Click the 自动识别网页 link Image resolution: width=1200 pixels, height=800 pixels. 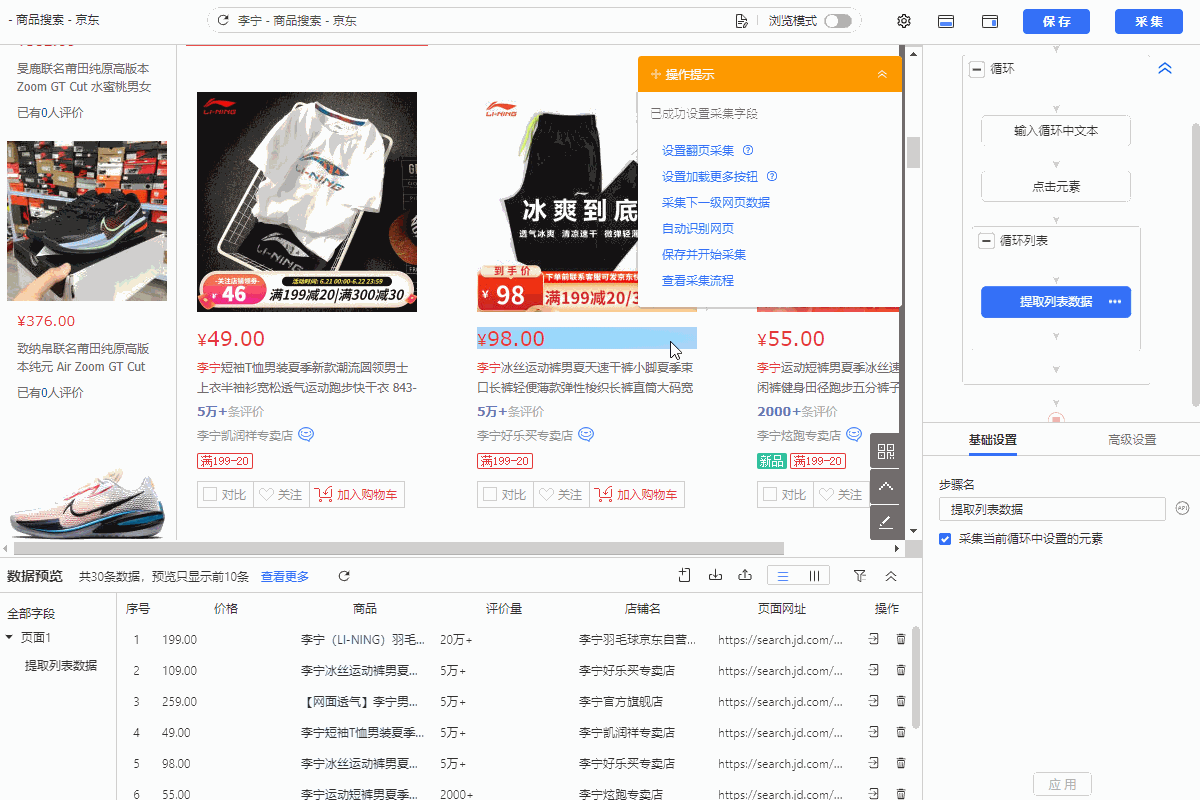(698, 229)
